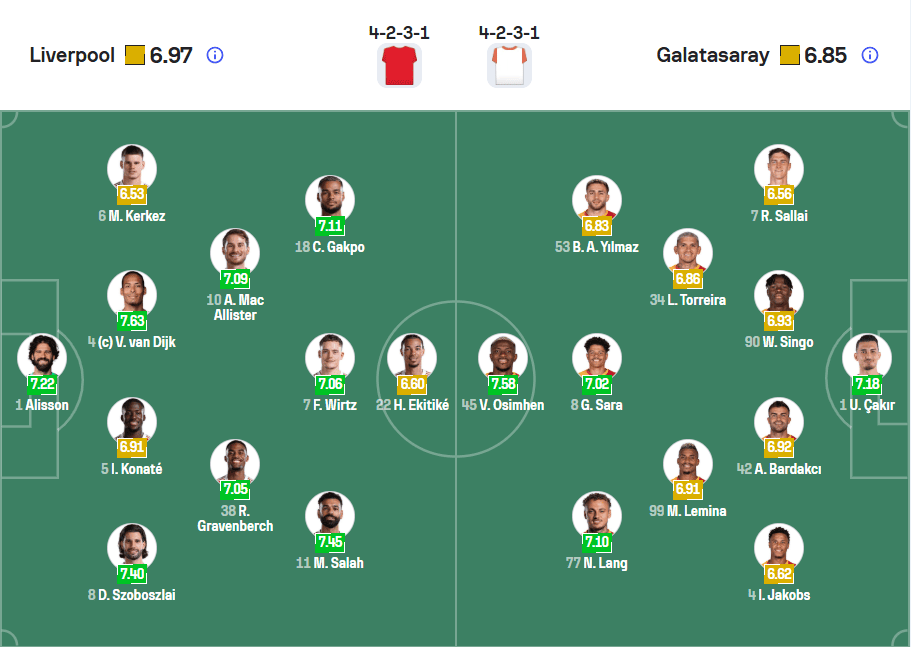Click the info icon next to Liverpool rating

coord(215,55)
